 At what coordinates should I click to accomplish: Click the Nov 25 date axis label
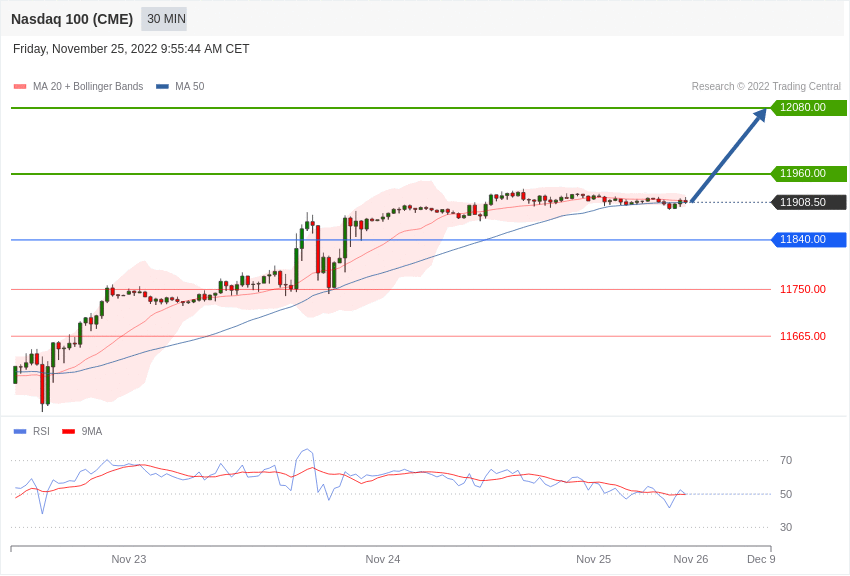point(594,559)
